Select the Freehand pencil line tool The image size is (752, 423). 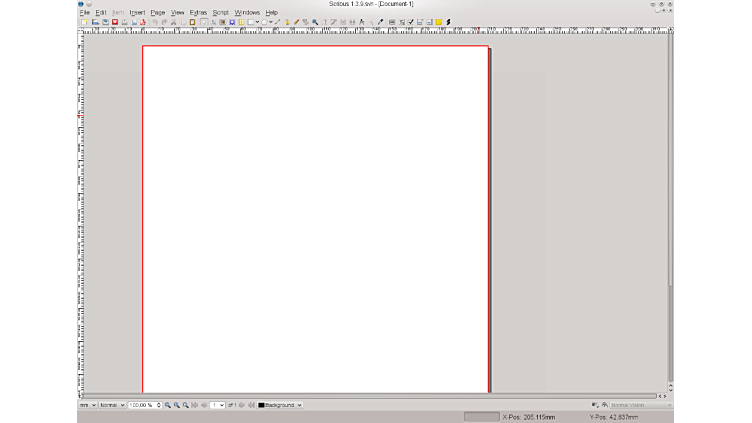[x=296, y=22]
